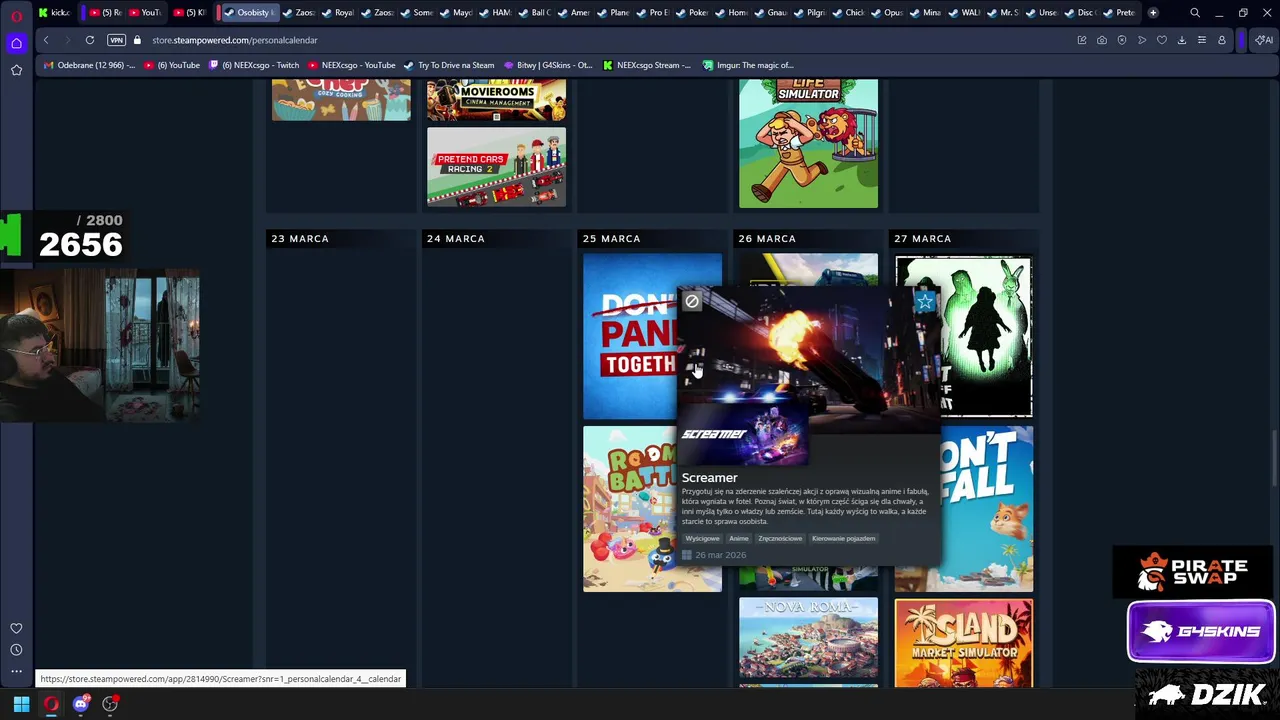
Task: Open NEEXcsgo Stream Kick bookmark
Action: click(646, 65)
